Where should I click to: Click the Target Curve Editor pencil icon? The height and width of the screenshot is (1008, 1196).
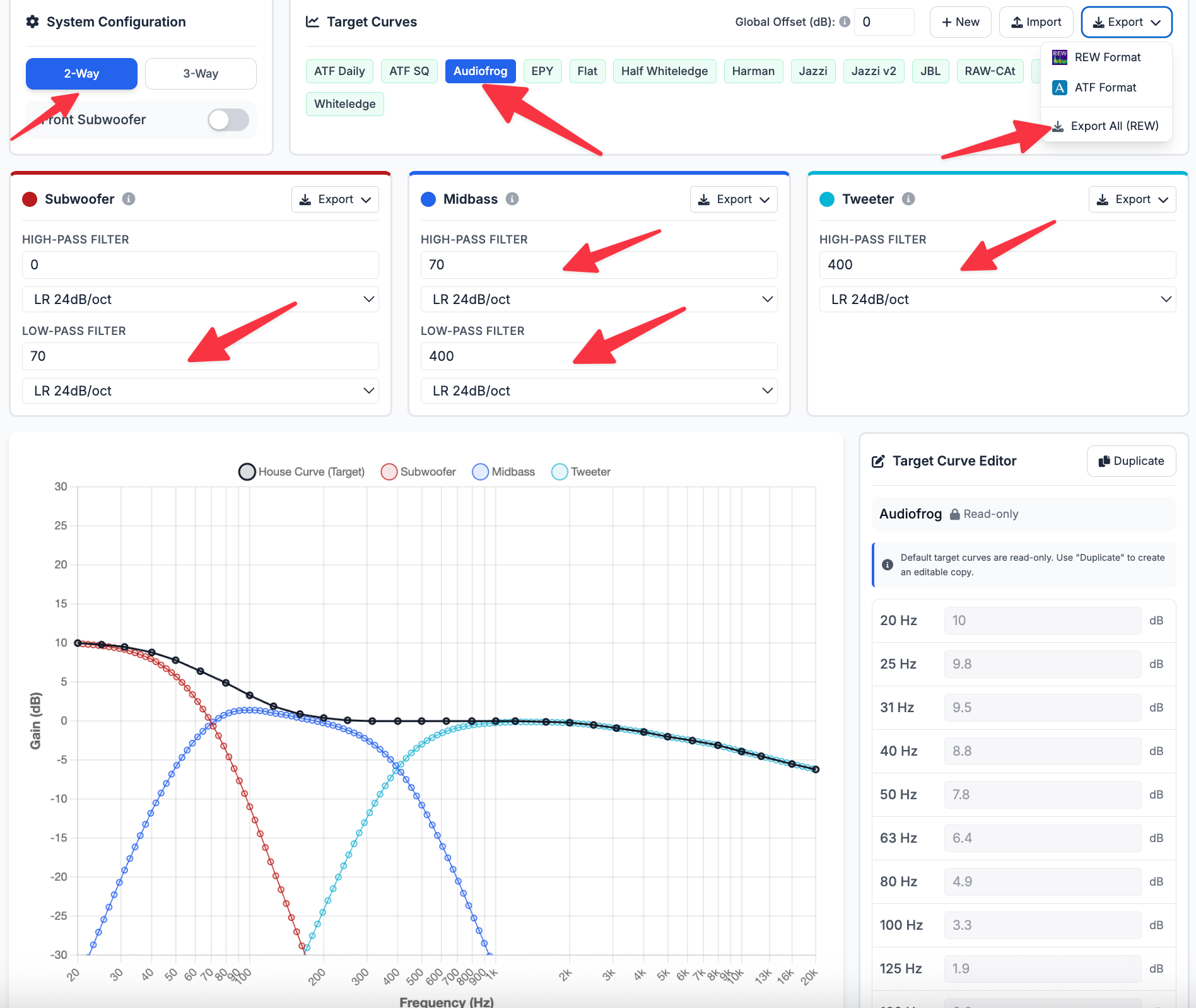pos(878,461)
